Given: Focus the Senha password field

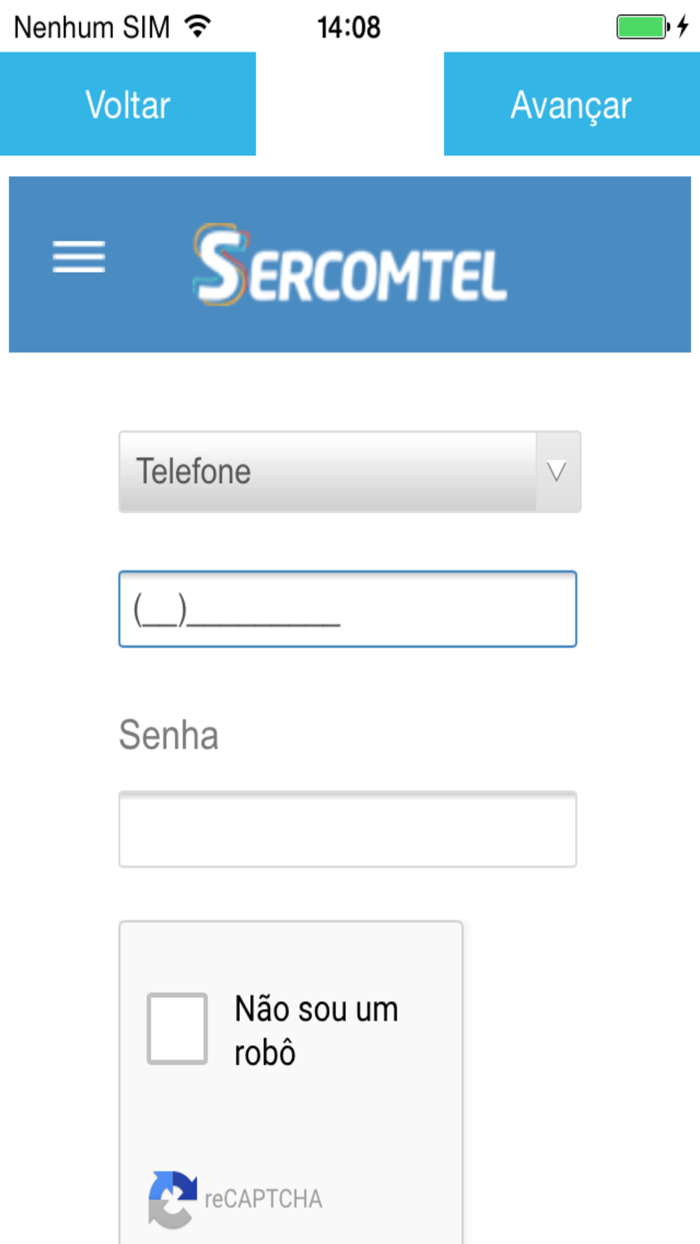Looking at the screenshot, I should coord(348,830).
